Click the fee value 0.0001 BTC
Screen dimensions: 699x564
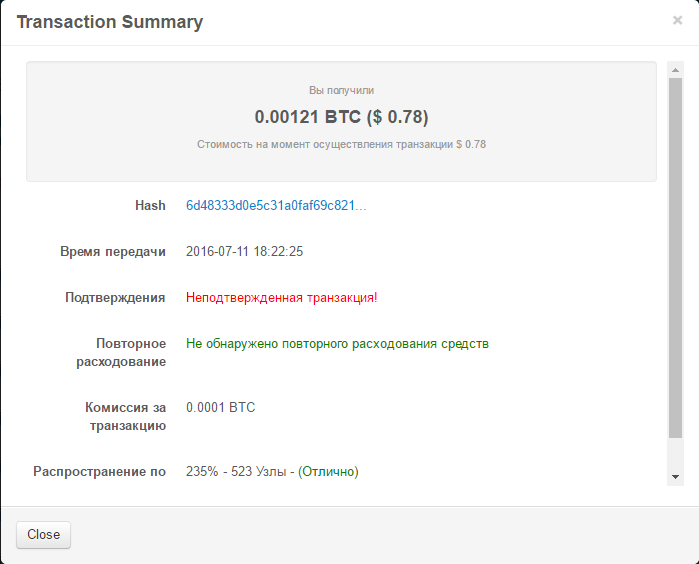[x=220, y=407]
